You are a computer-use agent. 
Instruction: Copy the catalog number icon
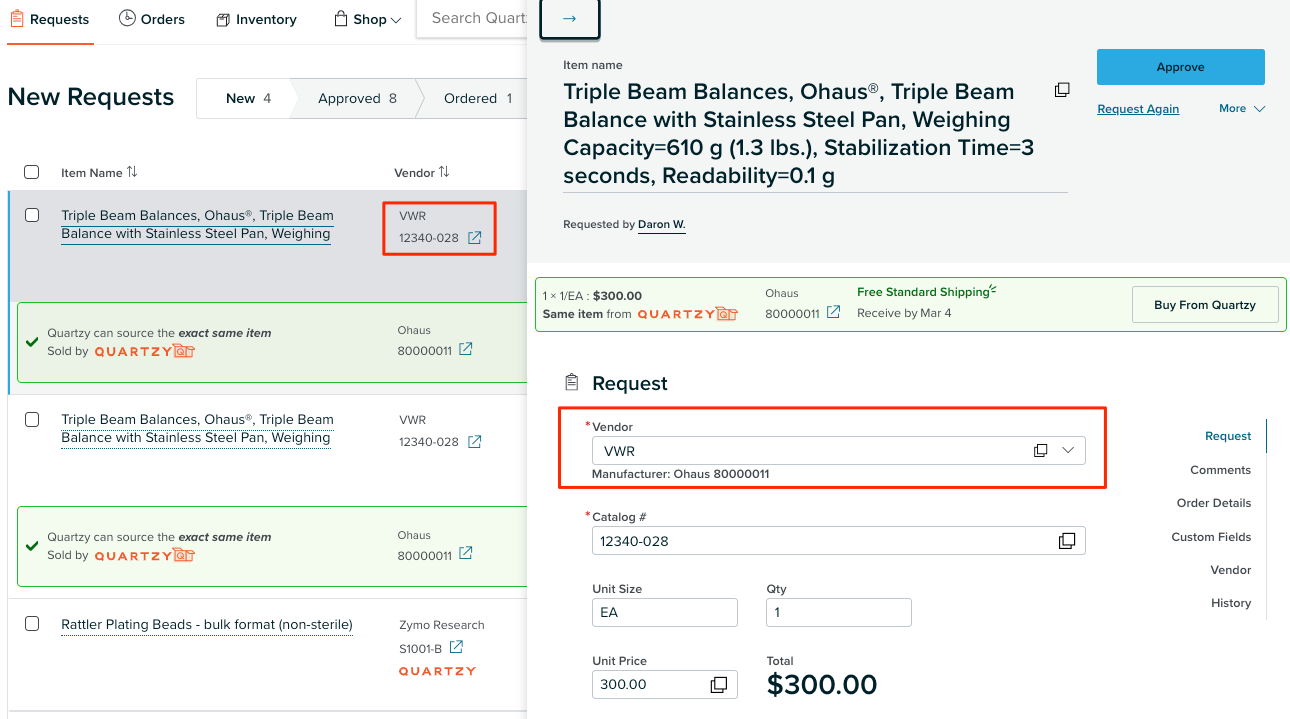tap(1067, 541)
